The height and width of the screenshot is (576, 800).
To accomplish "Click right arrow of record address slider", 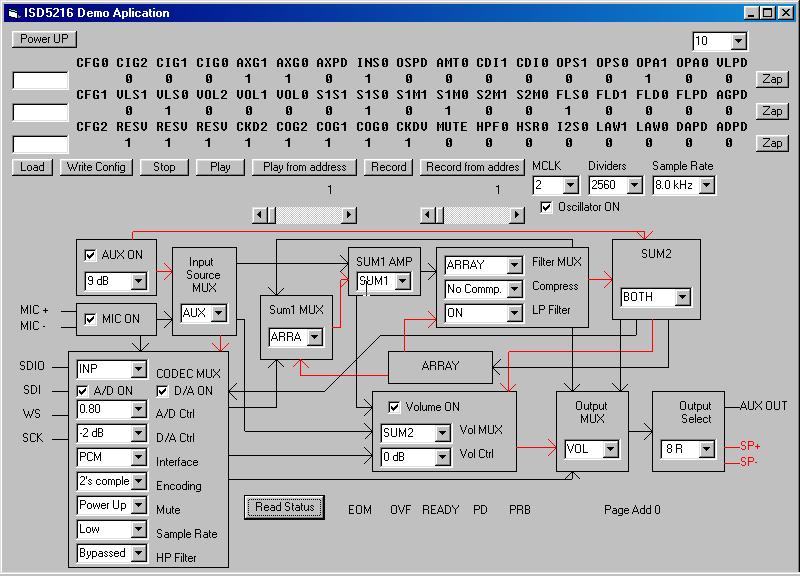I will [516, 215].
